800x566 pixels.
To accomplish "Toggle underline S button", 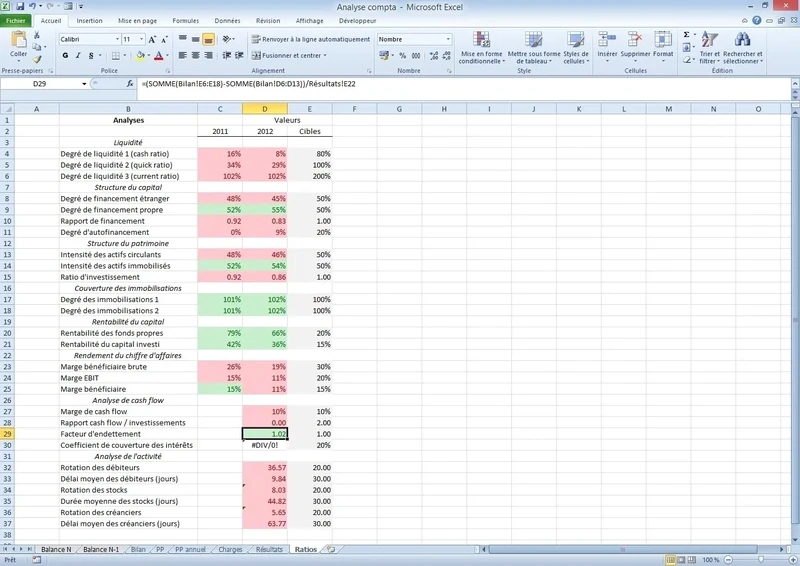I will coord(91,55).
